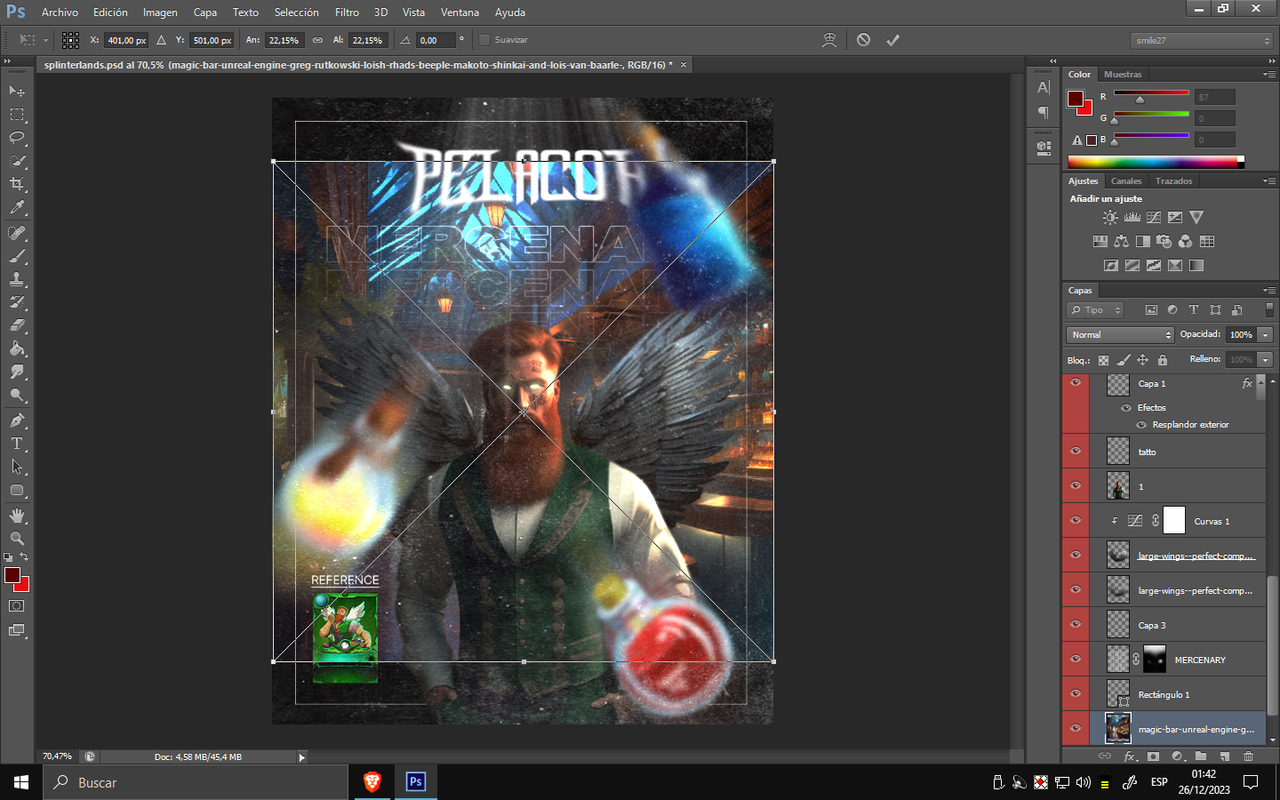Select the Horizontal Type tool
1280x800 pixels.
click(17, 444)
